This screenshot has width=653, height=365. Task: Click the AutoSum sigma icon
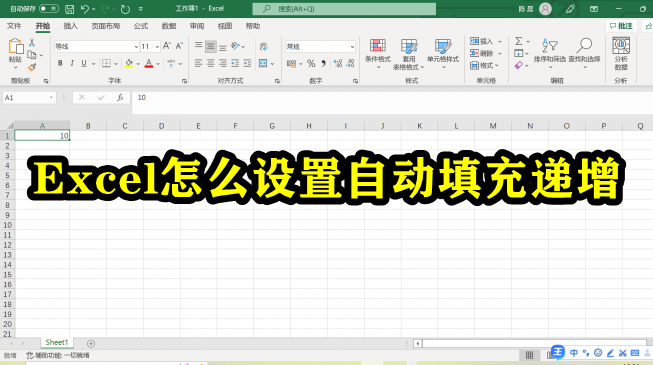pyautogui.click(x=518, y=41)
